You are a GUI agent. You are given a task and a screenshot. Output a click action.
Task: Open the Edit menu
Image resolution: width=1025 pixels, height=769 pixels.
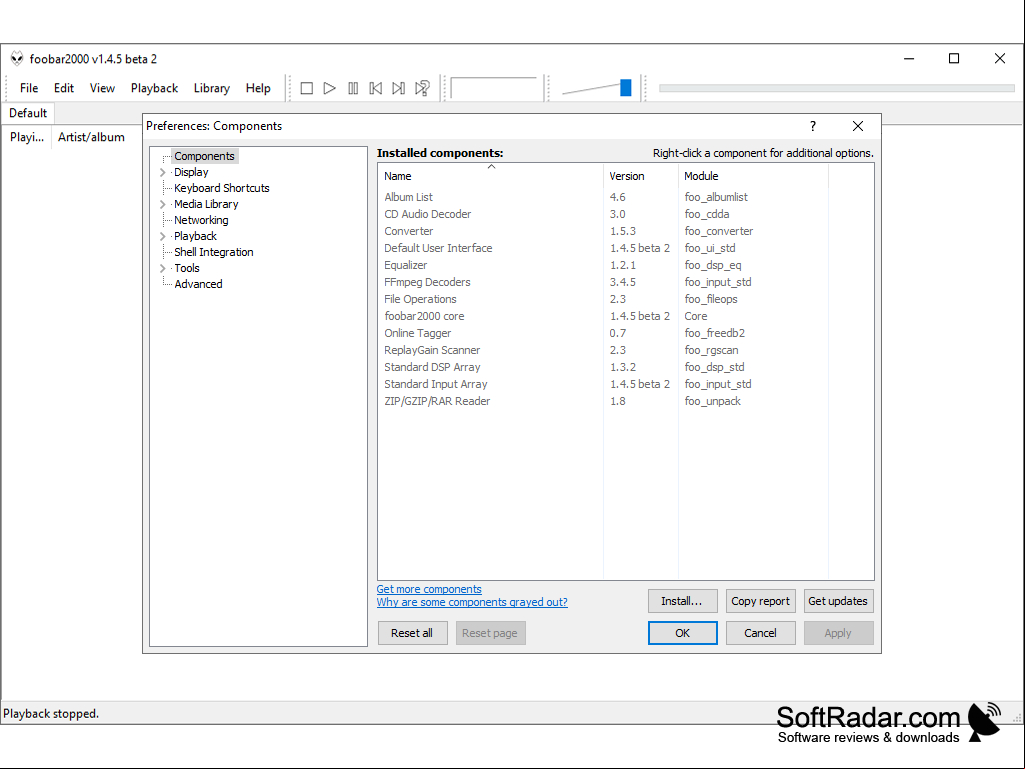click(x=64, y=88)
